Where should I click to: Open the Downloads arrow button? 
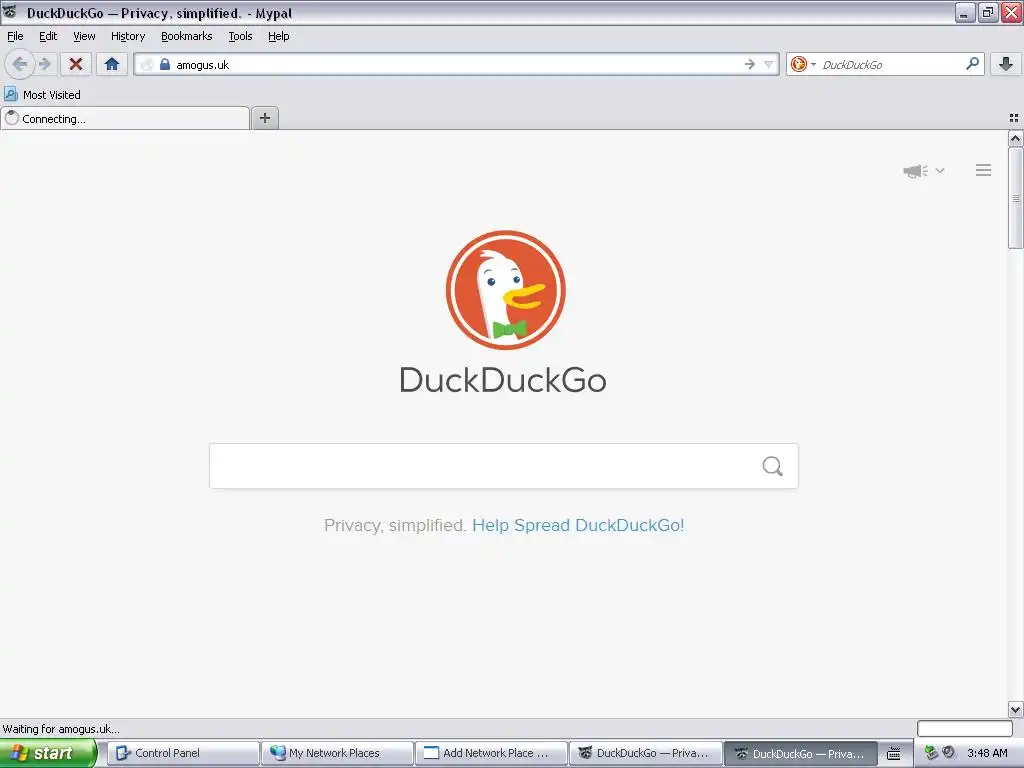coord(1006,64)
